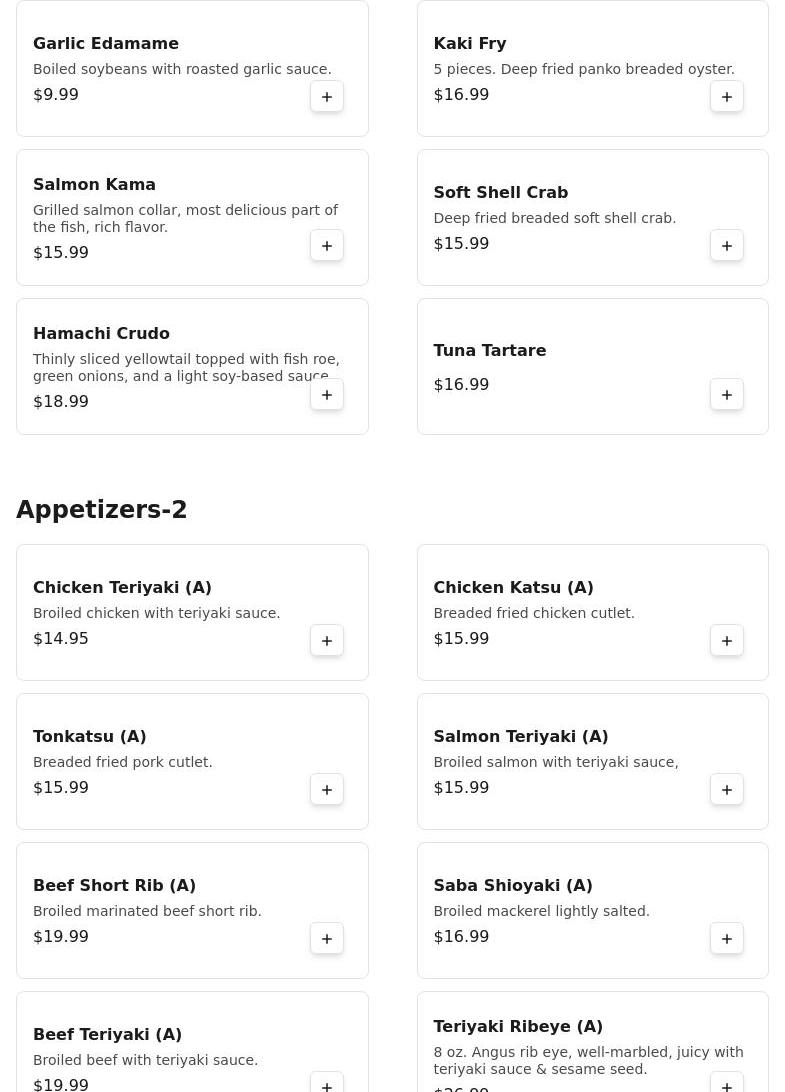Screen dimensions: 785x1092
Task: Open Salmon Kama description text
Action: 185,219
